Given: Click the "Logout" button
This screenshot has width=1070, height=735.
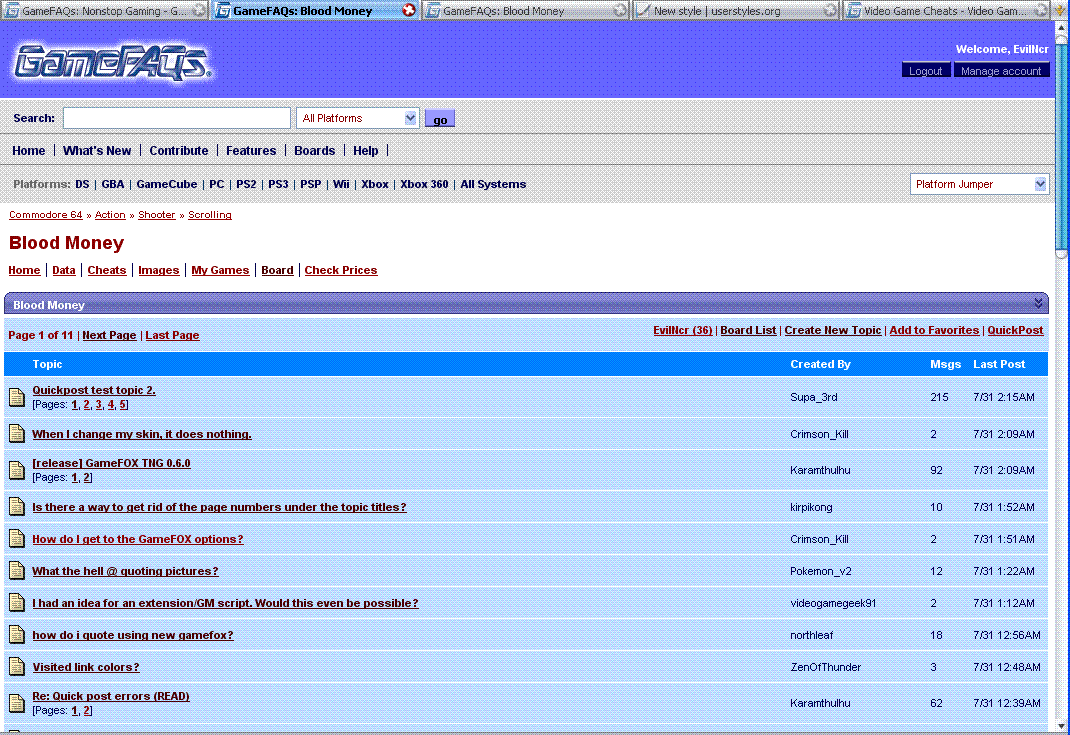Looking at the screenshot, I should coord(926,70).
